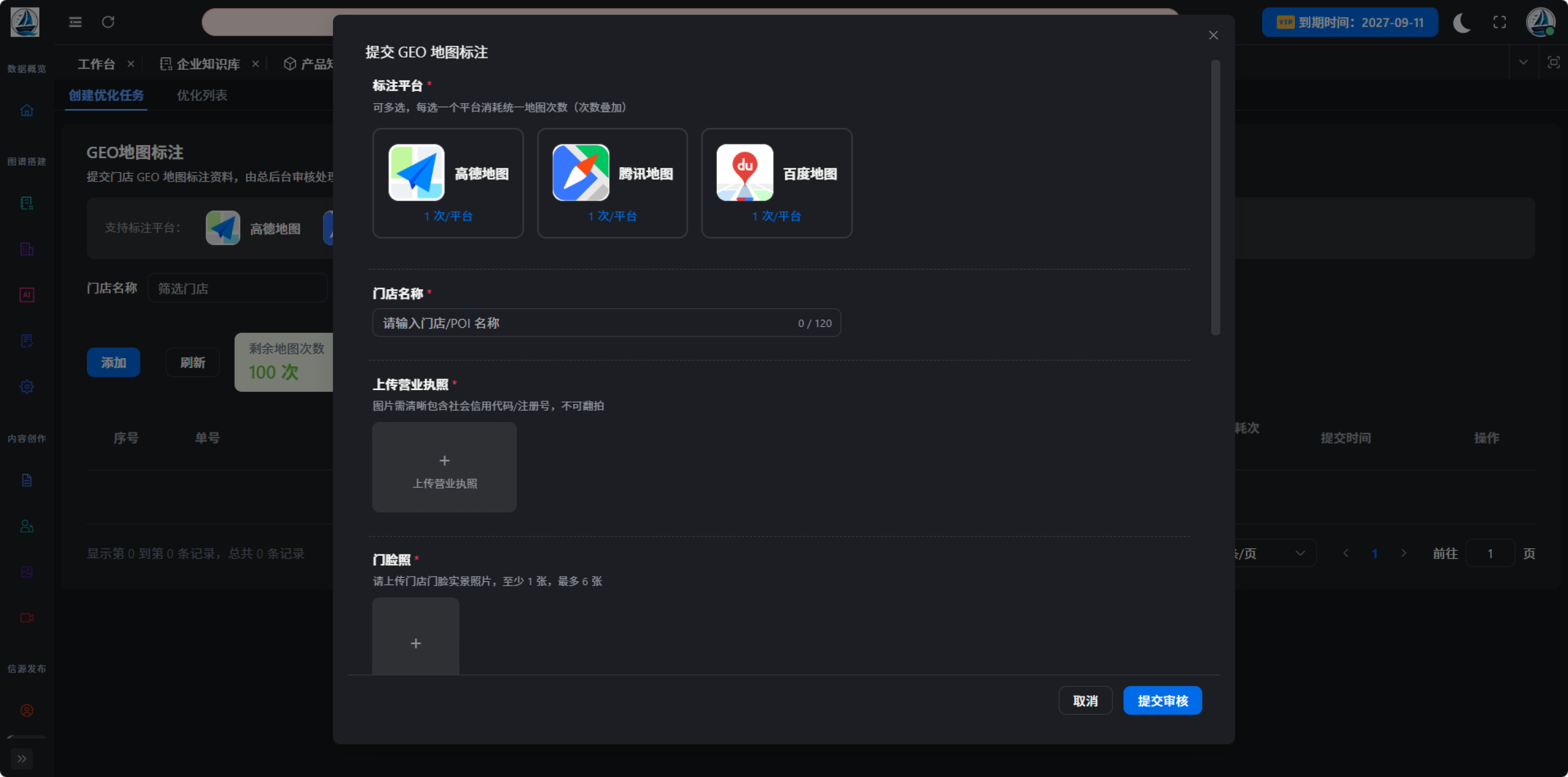Image resolution: width=1568 pixels, height=777 pixels.
Task: Open the settings gear icon in sidebar
Action: coord(27,387)
